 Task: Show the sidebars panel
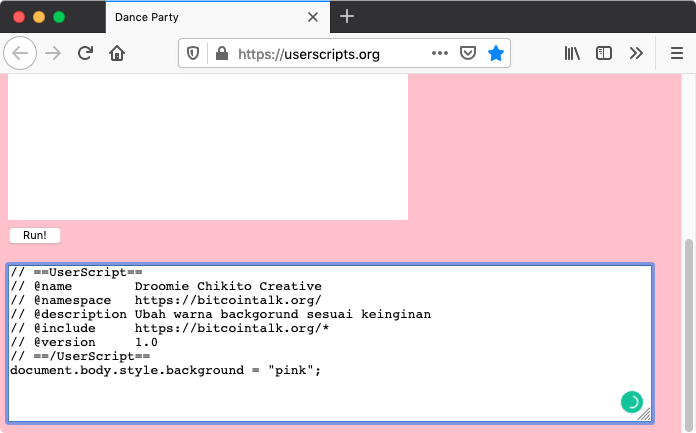click(604, 53)
